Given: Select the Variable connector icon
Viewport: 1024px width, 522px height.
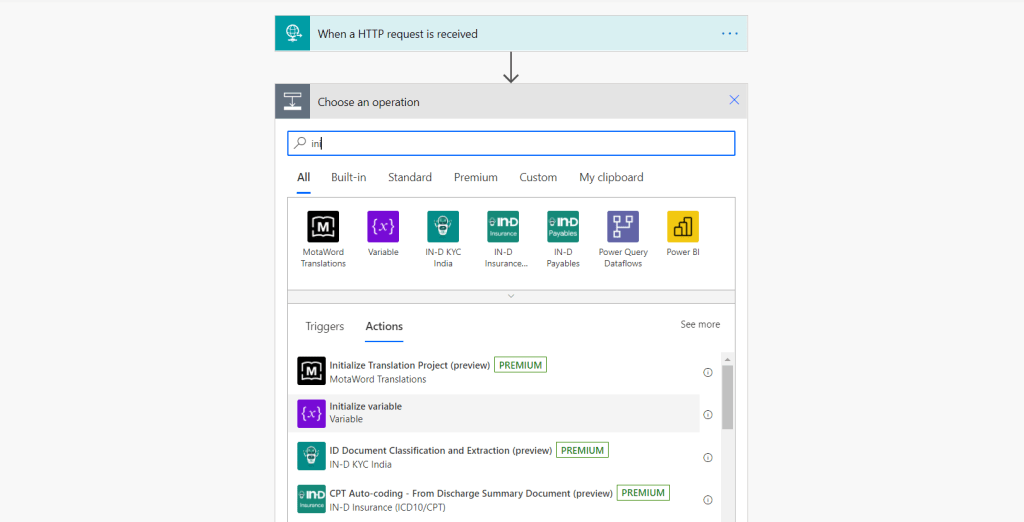Looking at the screenshot, I should point(383,227).
